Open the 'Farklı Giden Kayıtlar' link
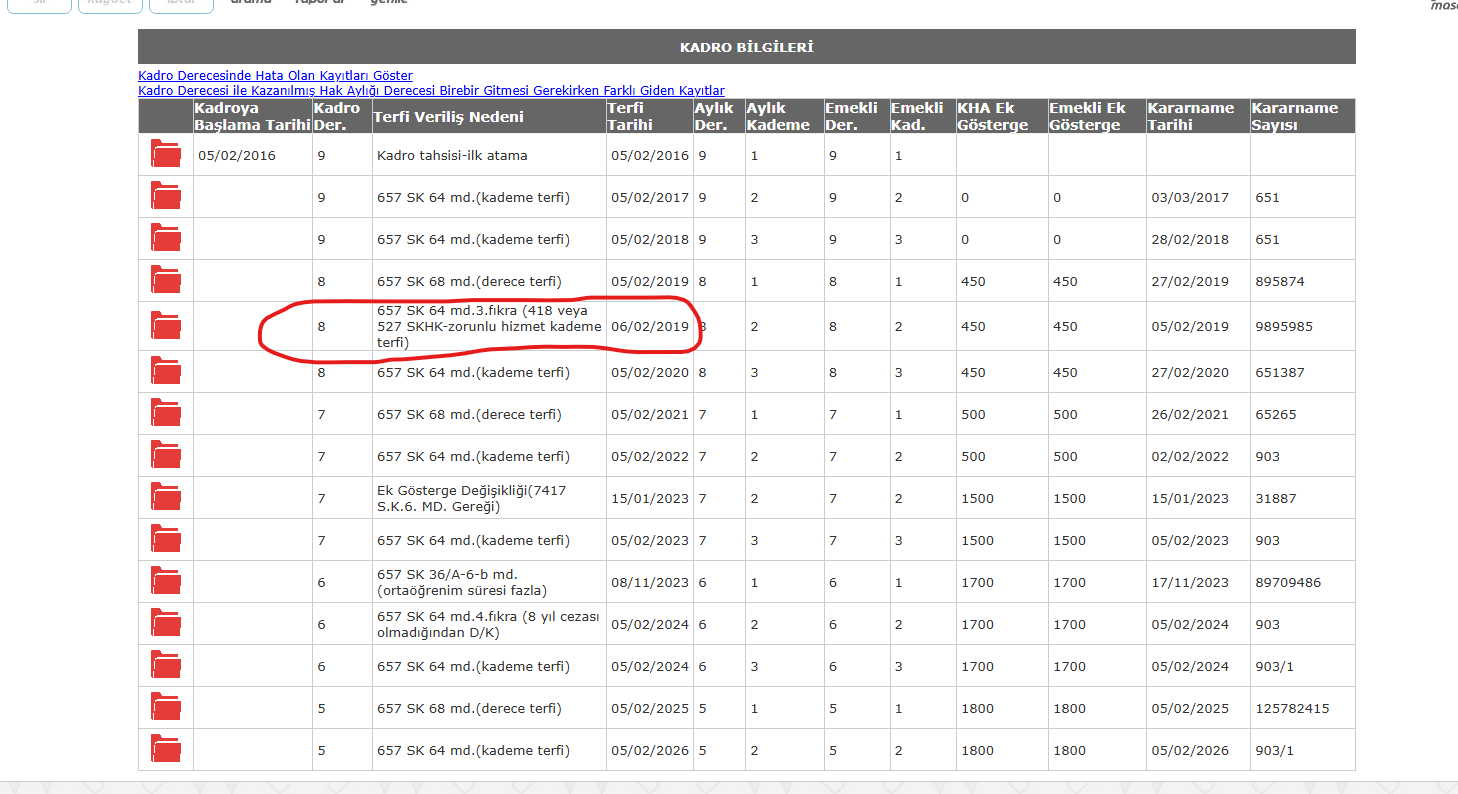The width and height of the screenshot is (1458, 794). coord(431,91)
